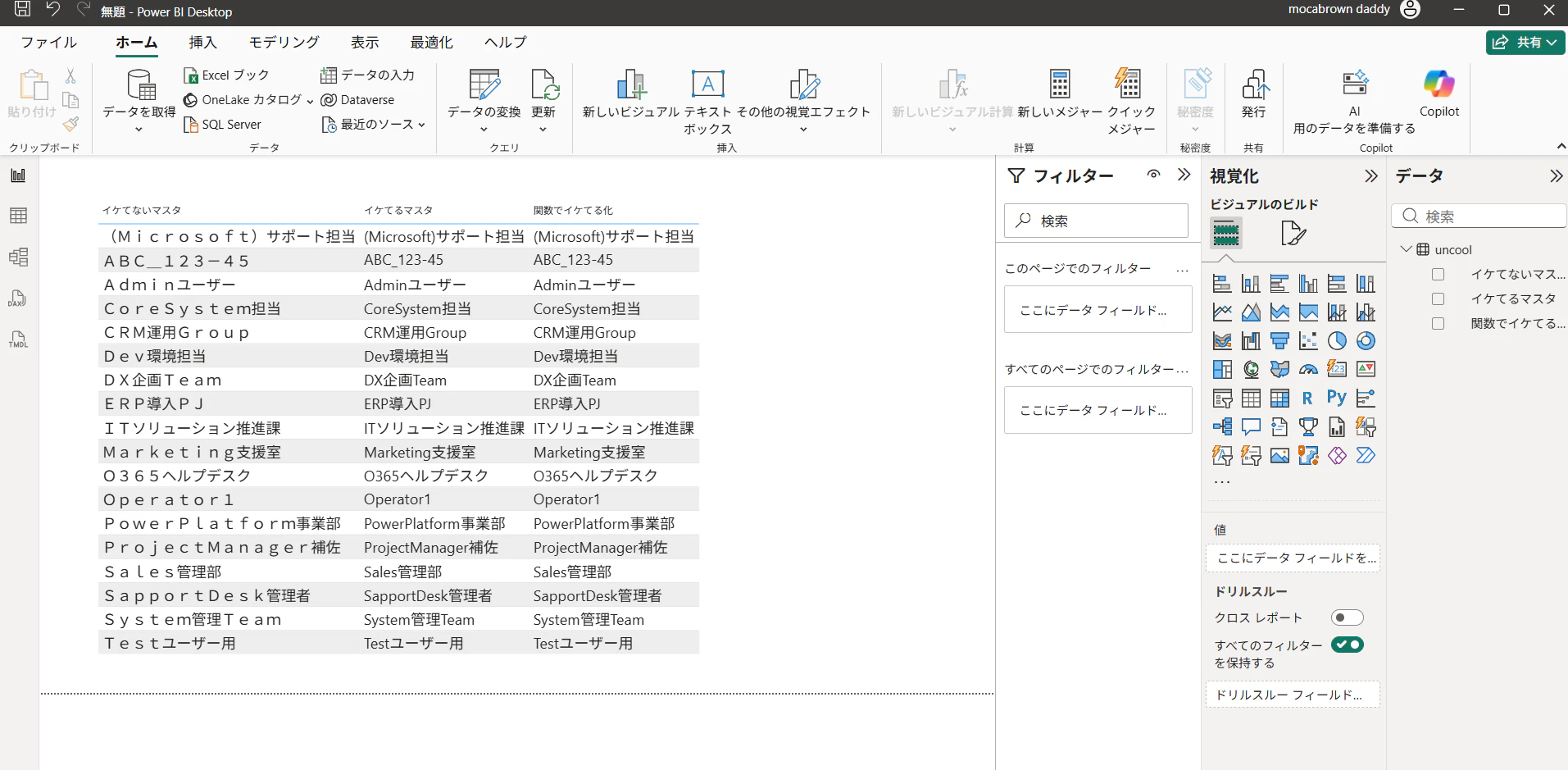Select the line chart visual

click(x=1222, y=312)
